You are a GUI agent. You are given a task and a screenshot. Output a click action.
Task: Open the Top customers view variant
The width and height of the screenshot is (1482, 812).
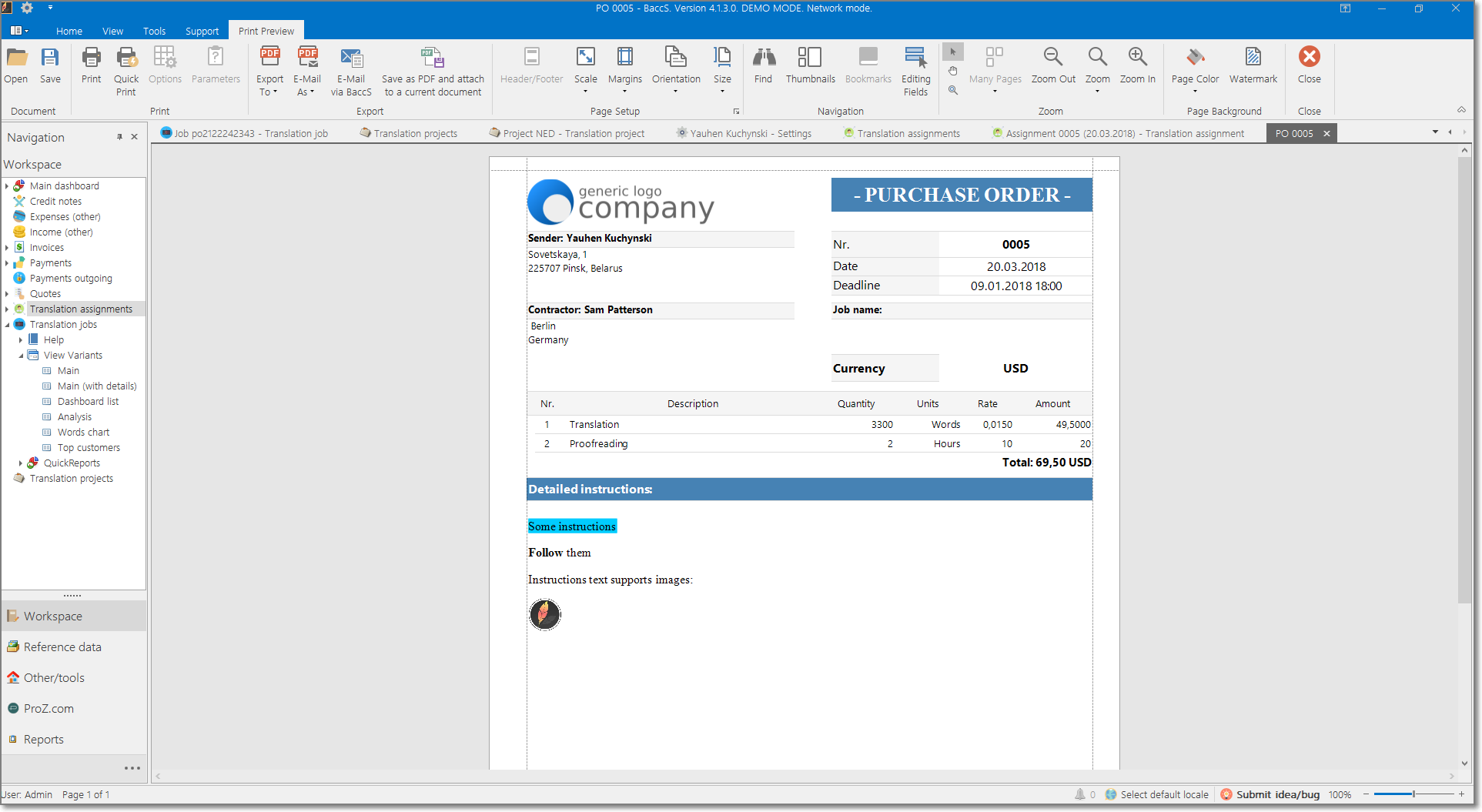[x=89, y=448]
